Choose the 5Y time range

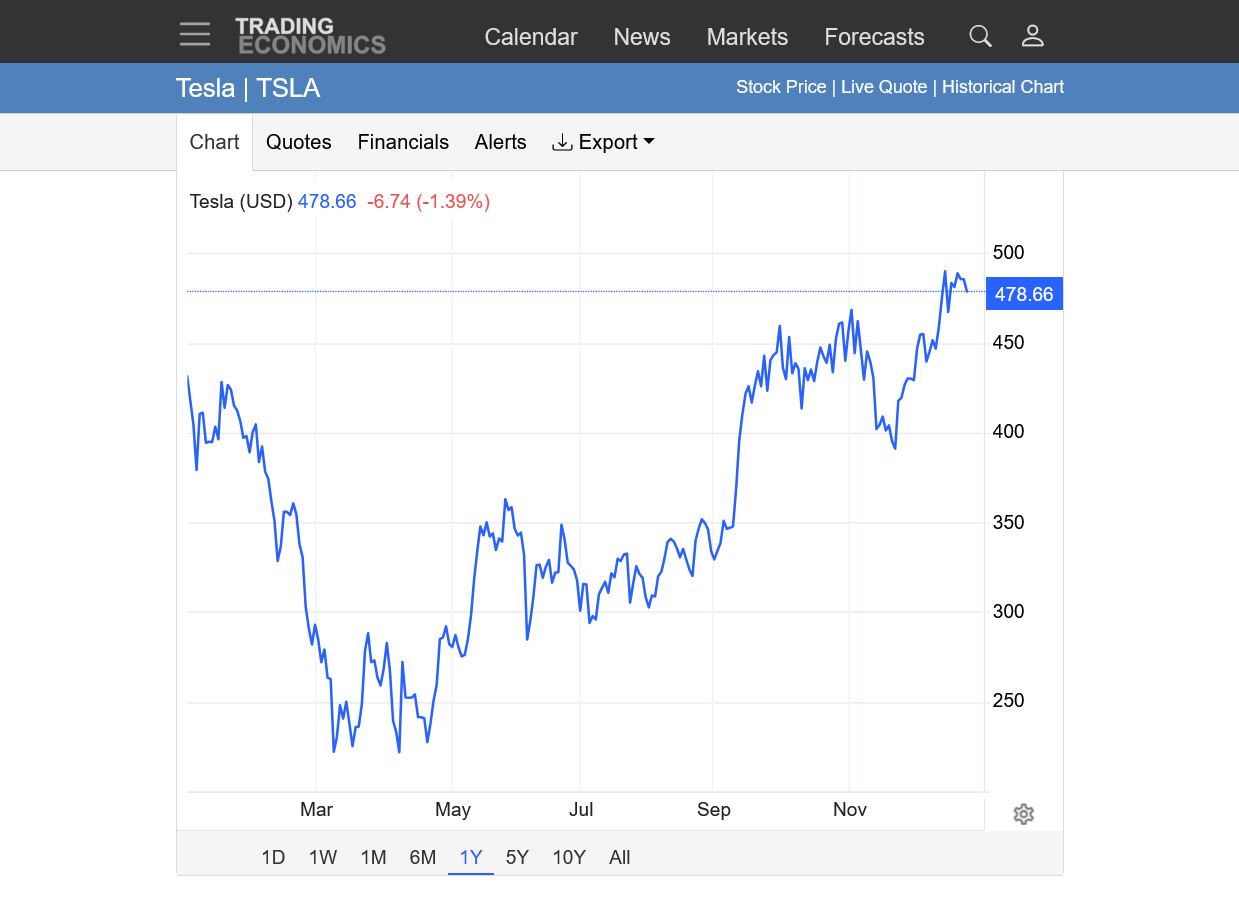point(517,857)
